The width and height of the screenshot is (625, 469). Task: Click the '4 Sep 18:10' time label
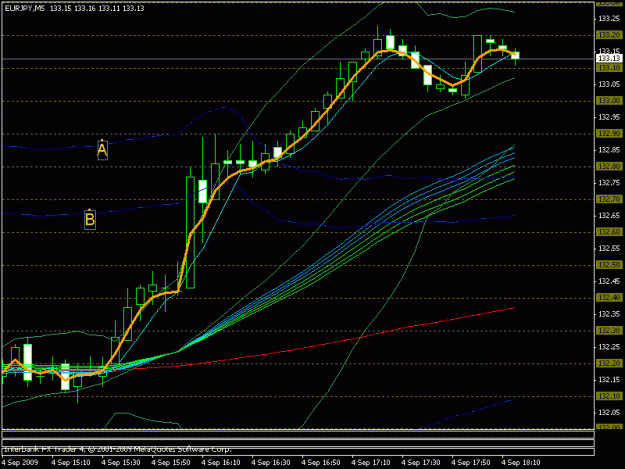click(x=521, y=463)
